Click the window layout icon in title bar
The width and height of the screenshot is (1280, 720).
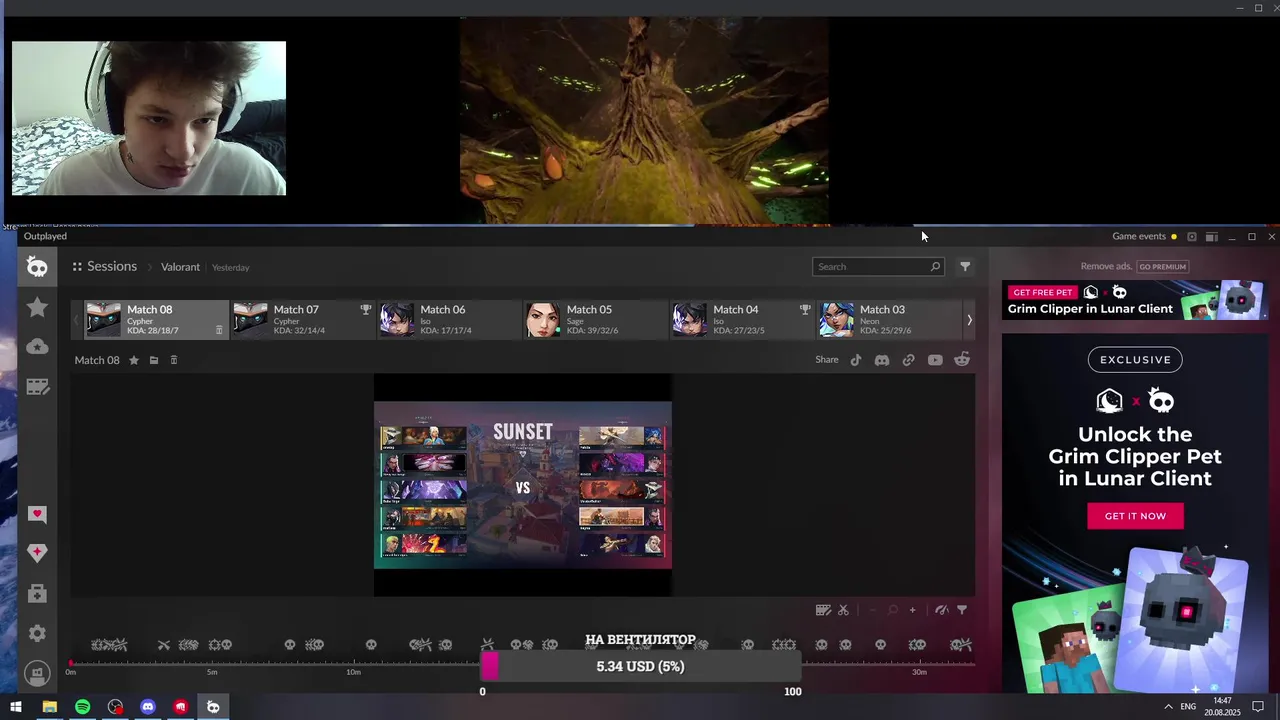(1211, 237)
